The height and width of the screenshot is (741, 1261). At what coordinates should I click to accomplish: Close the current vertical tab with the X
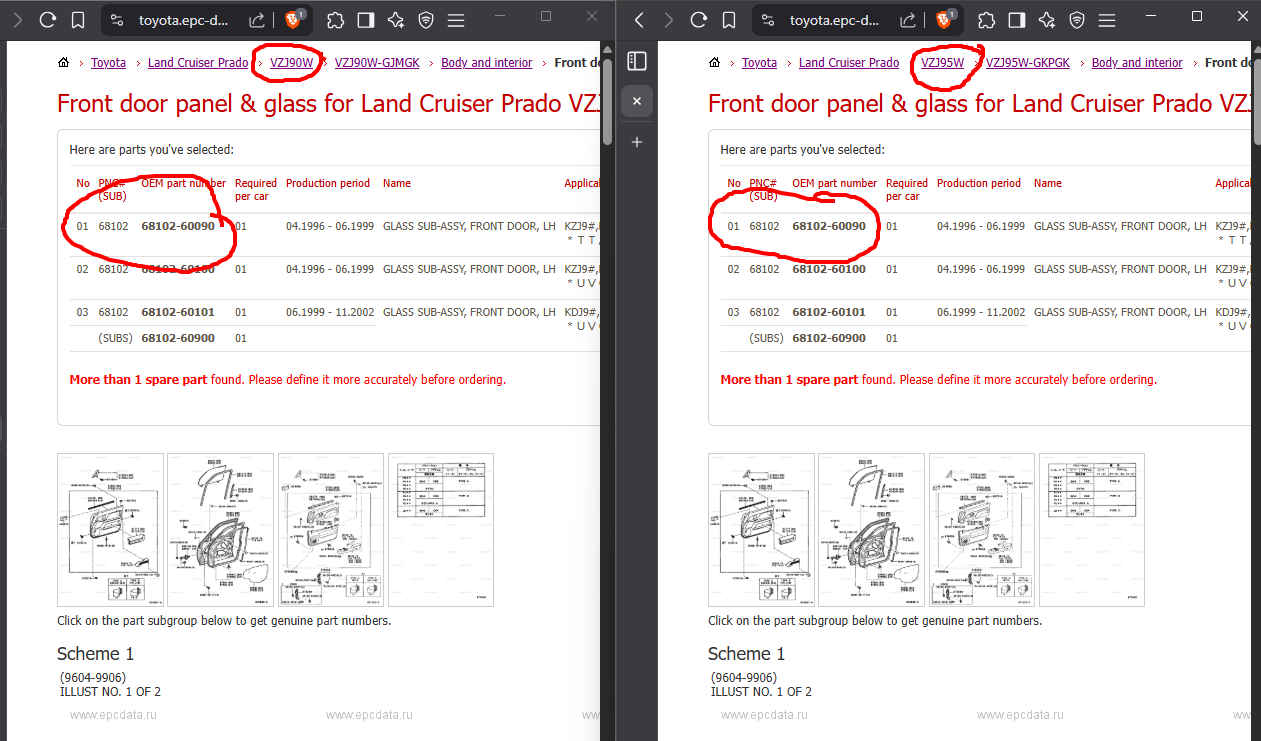pos(637,101)
